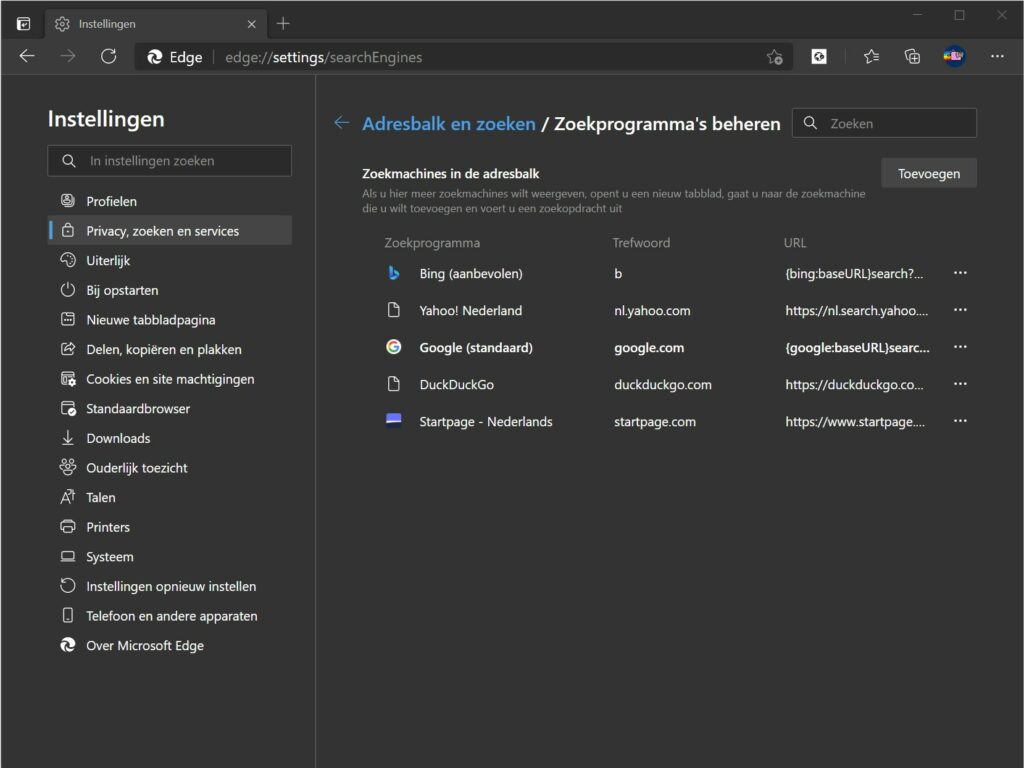The width and height of the screenshot is (1024, 768).
Task: Reload the page with the refresh icon
Action: click(108, 57)
